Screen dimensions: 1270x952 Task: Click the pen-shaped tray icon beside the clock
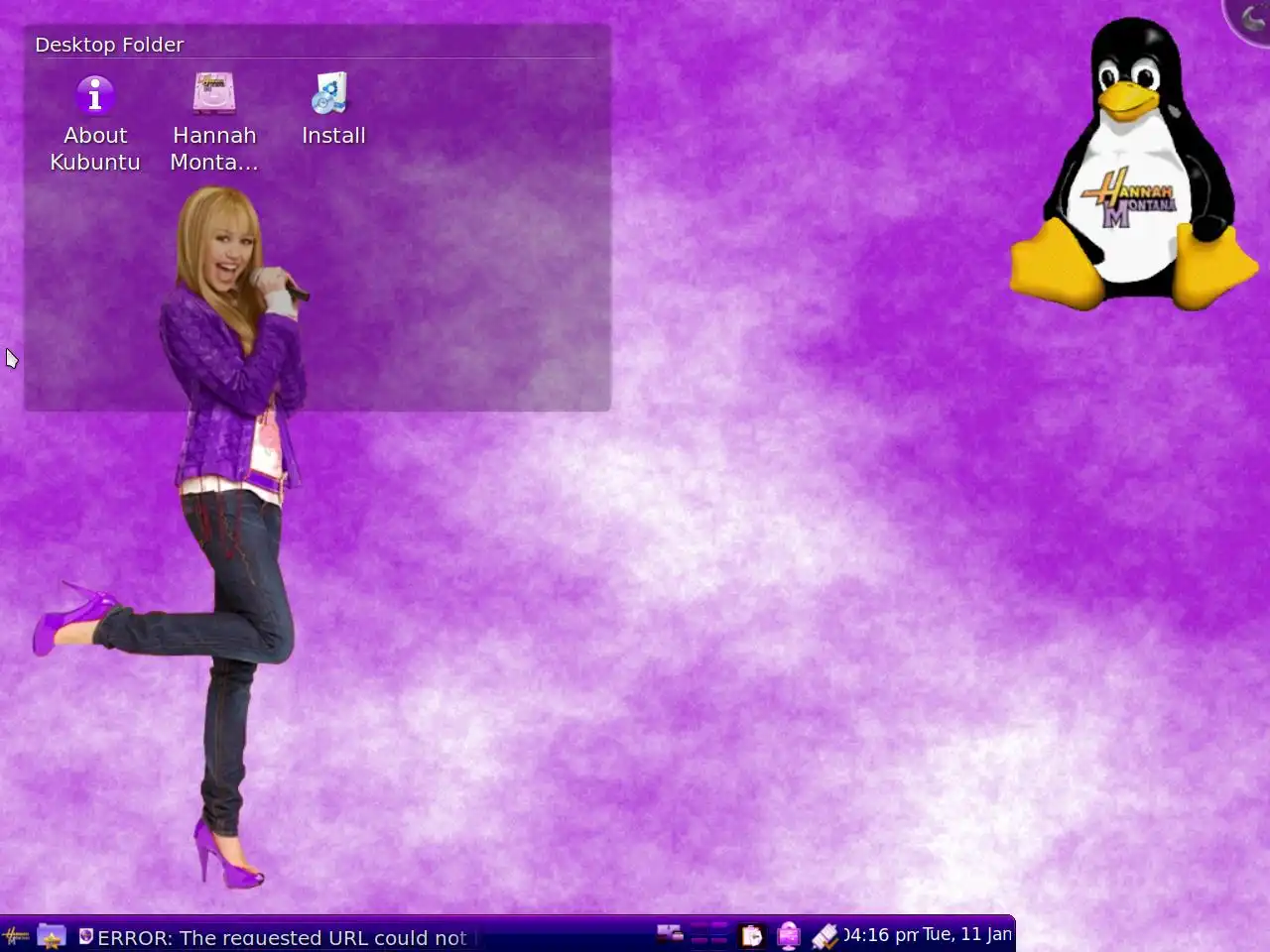coord(825,935)
